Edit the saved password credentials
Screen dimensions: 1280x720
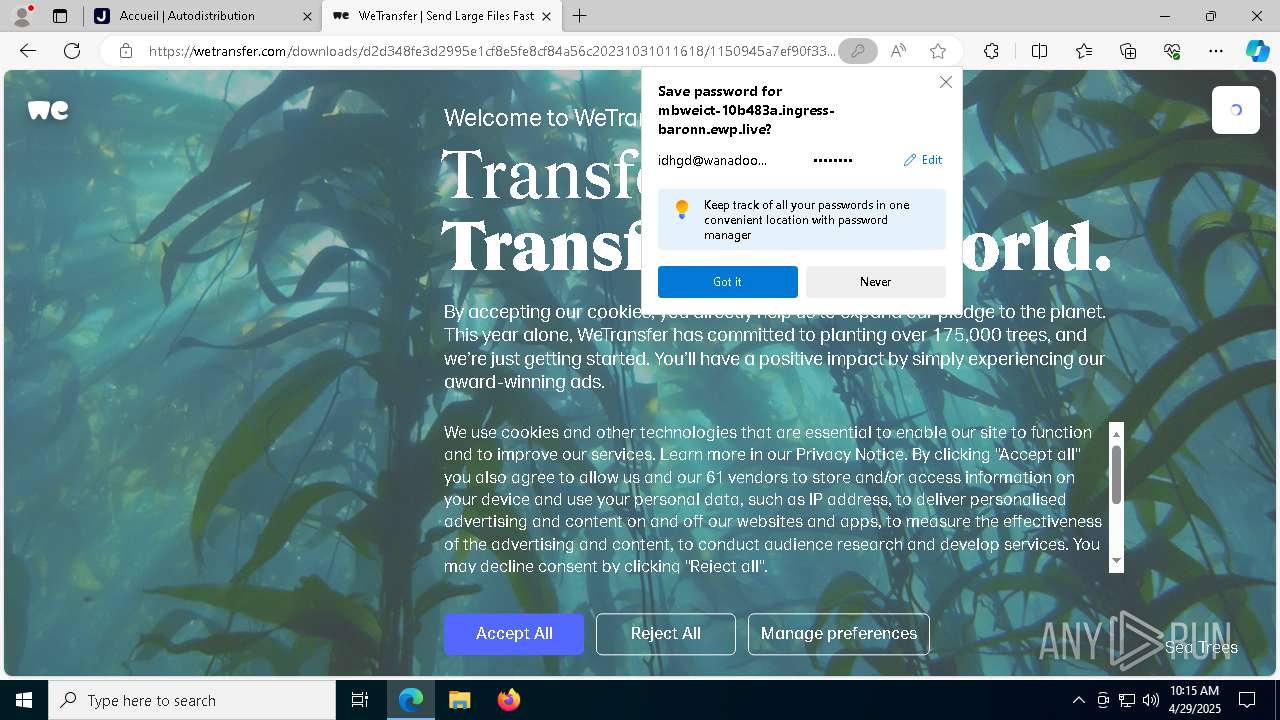(x=923, y=160)
